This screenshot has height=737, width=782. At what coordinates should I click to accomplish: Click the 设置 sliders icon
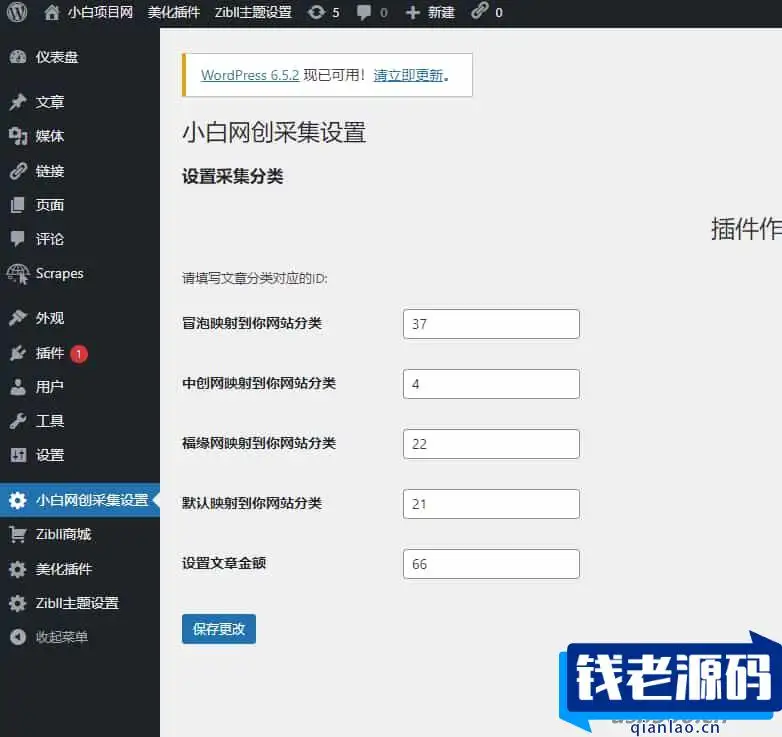[x=18, y=455]
